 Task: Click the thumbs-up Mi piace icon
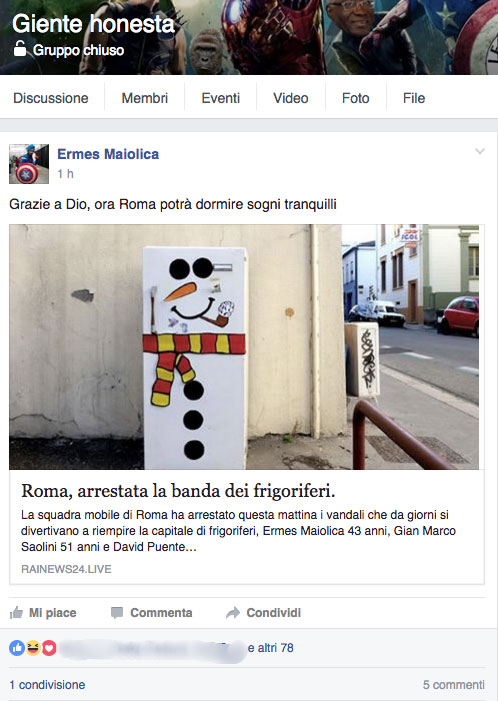(17, 612)
